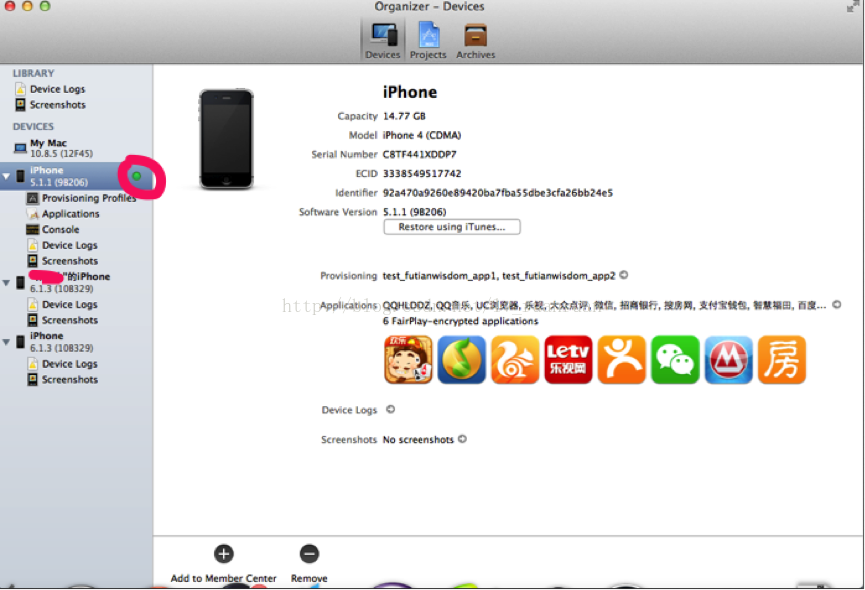Click the Remove button

point(309,564)
